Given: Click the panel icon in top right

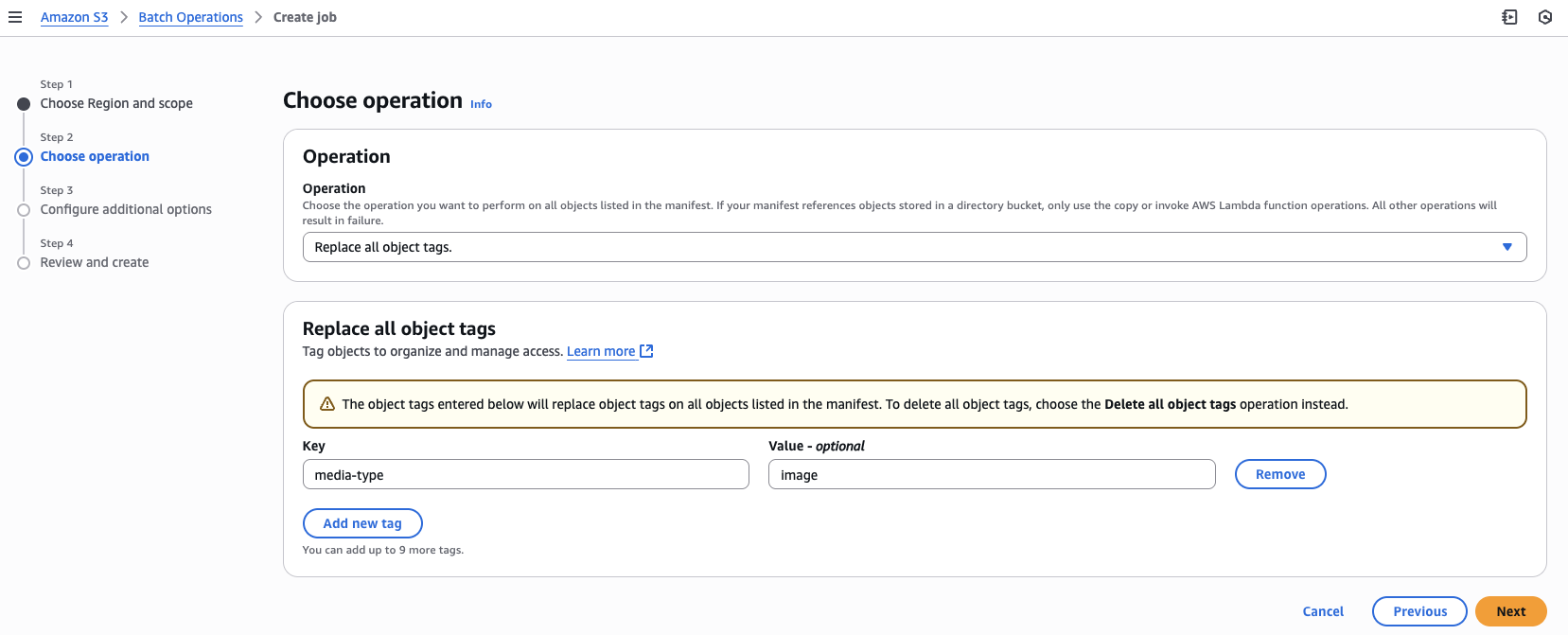Looking at the screenshot, I should (x=1509, y=17).
